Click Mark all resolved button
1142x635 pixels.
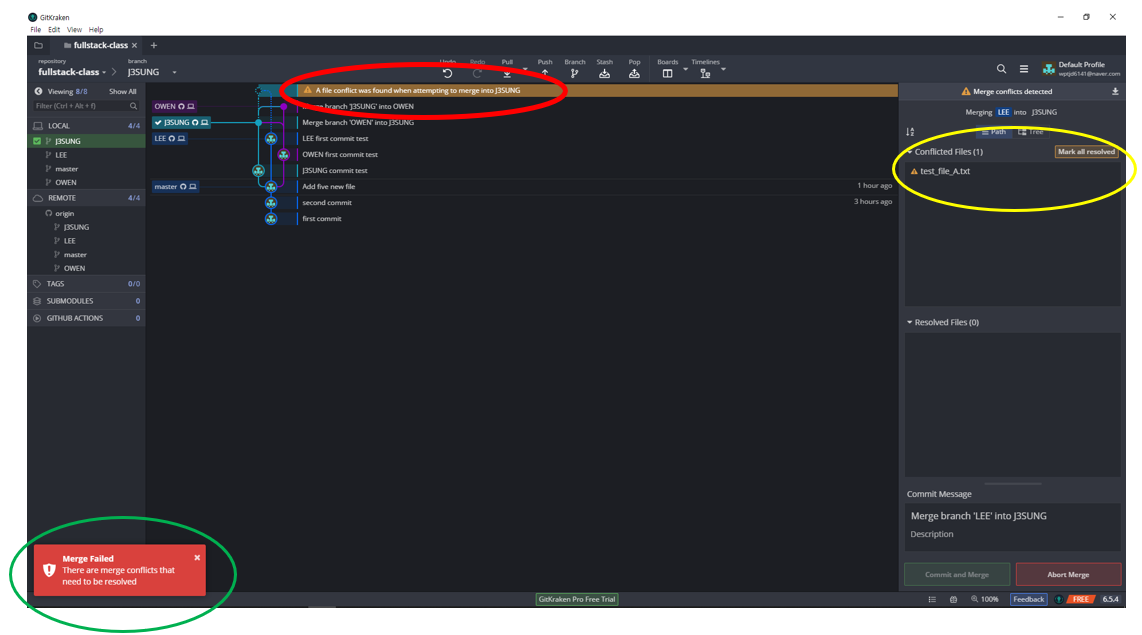pos(1086,151)
